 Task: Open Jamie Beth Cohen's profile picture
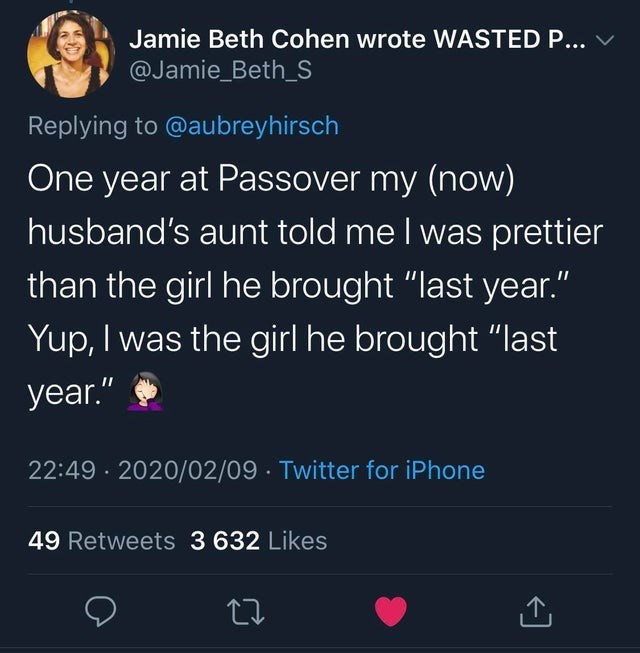coord(70,52)
